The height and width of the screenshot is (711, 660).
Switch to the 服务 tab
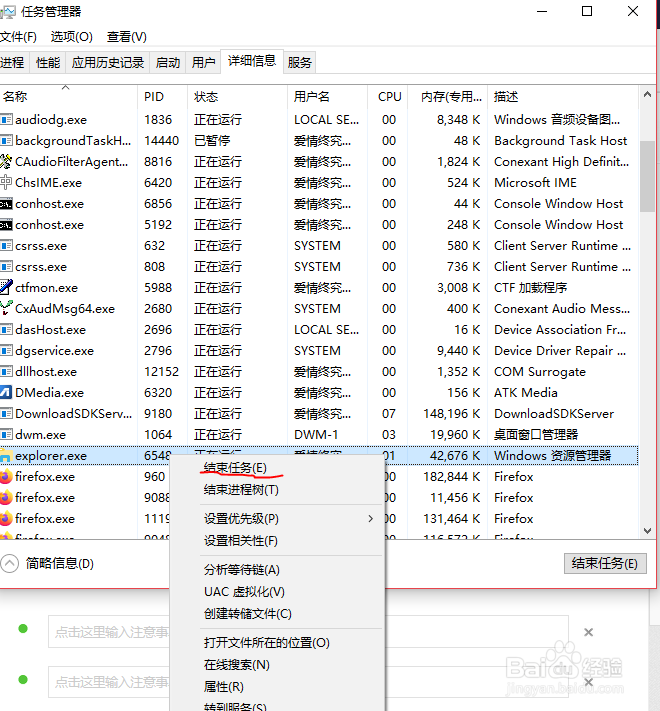[300, 62]
